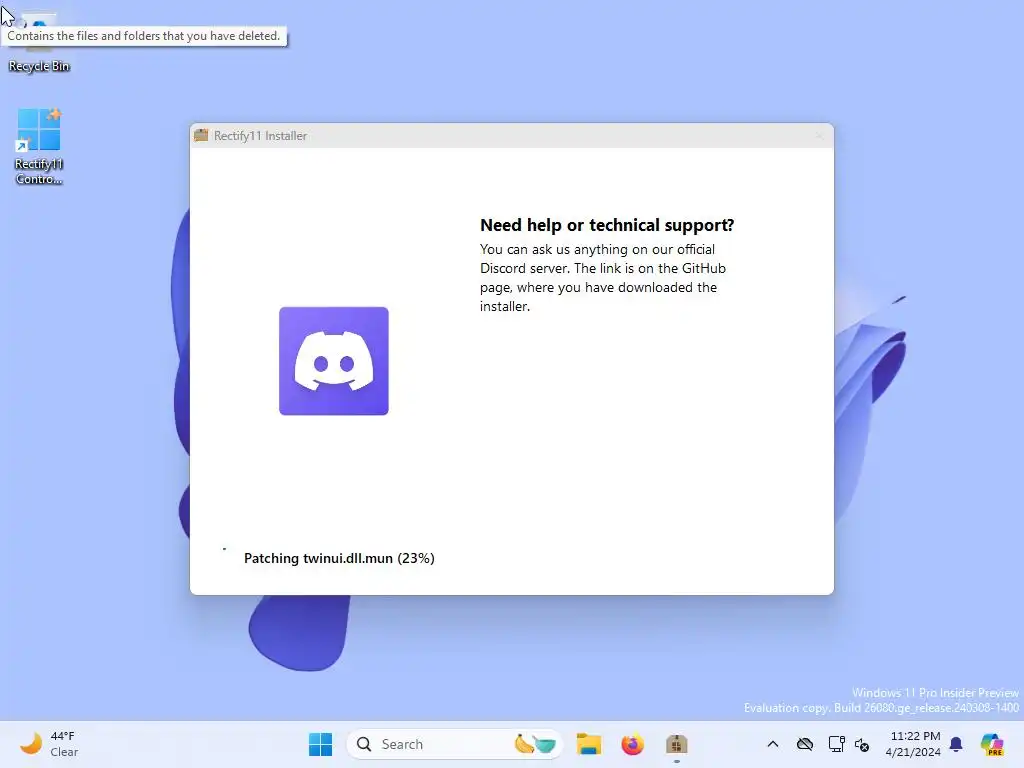
Task: Click the search highlights banana icon
Action: [535, 744]
